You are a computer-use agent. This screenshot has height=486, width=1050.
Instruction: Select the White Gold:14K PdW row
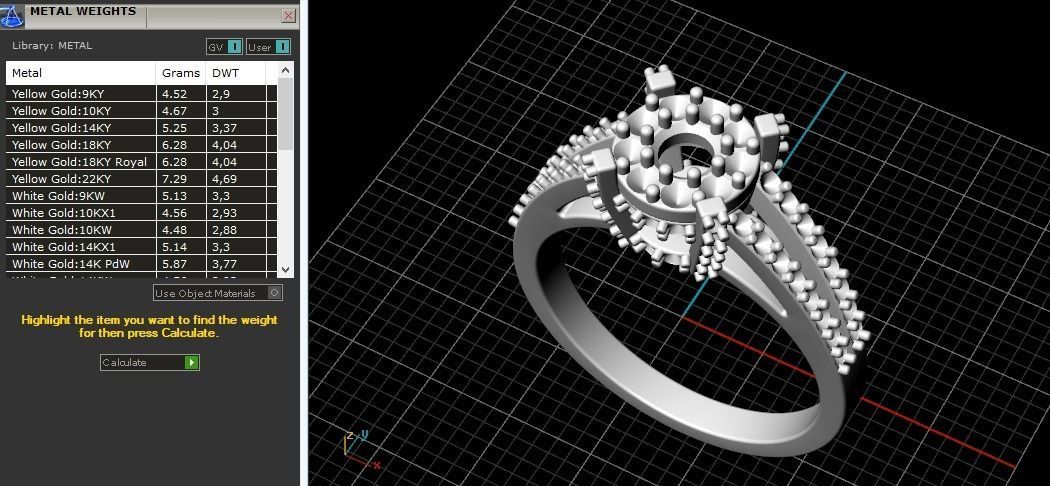tap(141, 264)
